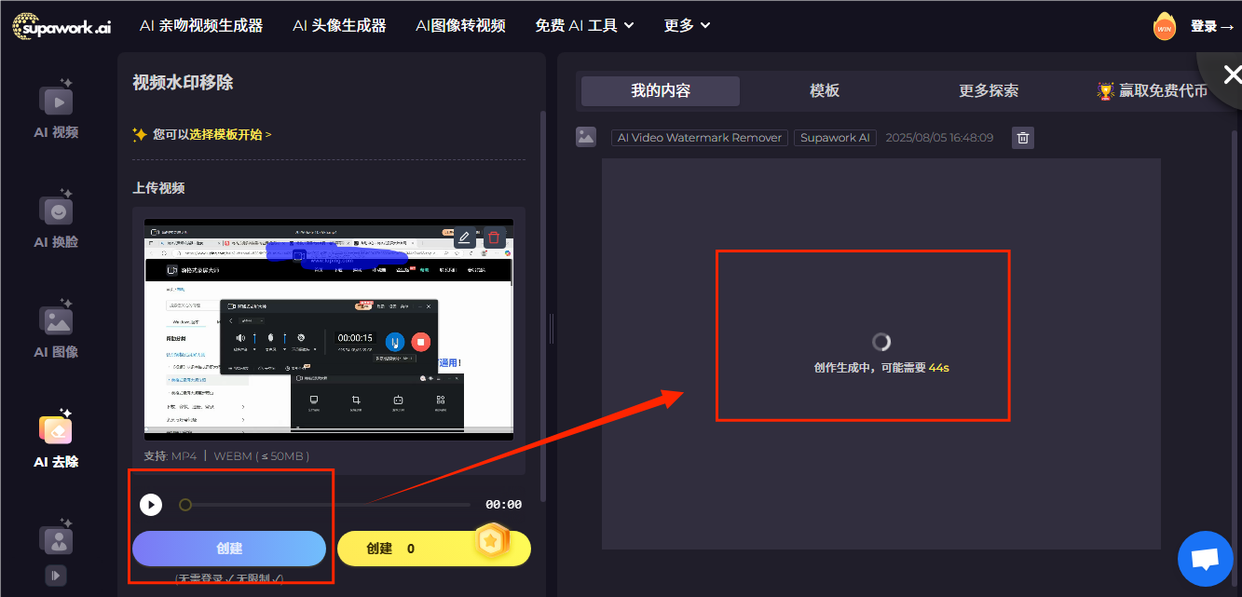Expand 免费 AI 工具 dropdown
Screen dimensions: 1242x597
click(585, 26)
